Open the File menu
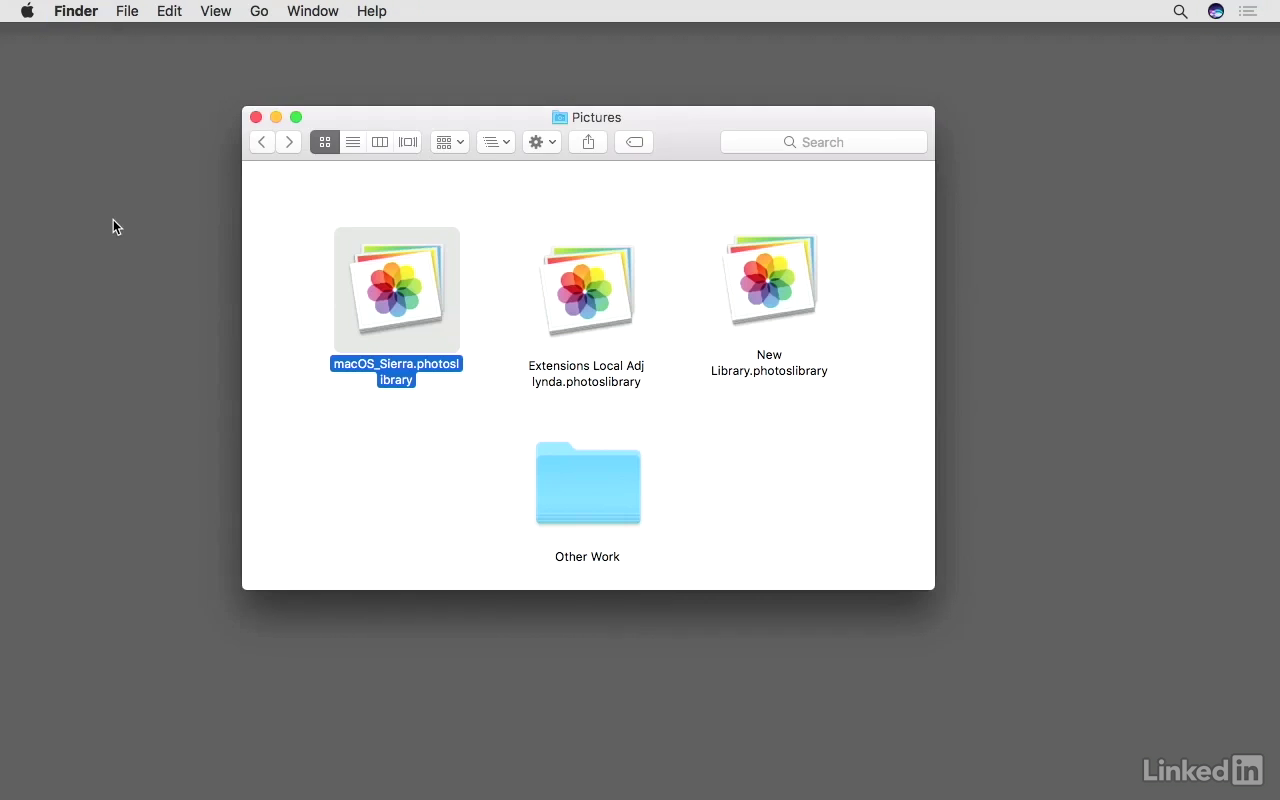 tap(127, 11)
